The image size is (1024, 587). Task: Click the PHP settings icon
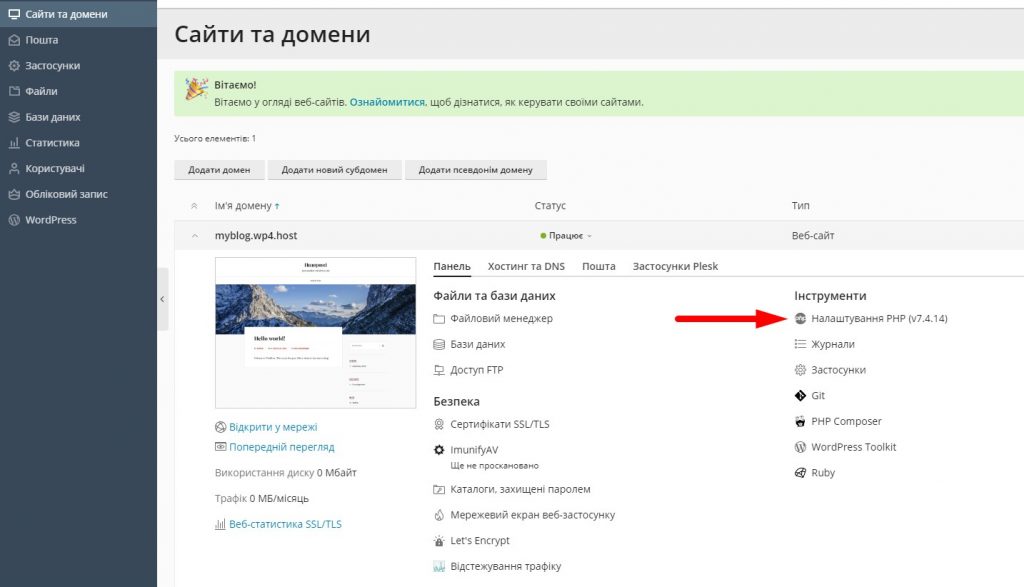(800, 319)
